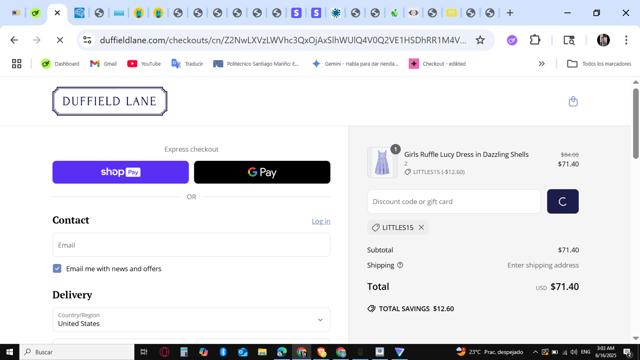Image resolution: width=640 pixels, height=360 pixels.
Task: Open the Gmail bookmark
Action: pos(103,64)
